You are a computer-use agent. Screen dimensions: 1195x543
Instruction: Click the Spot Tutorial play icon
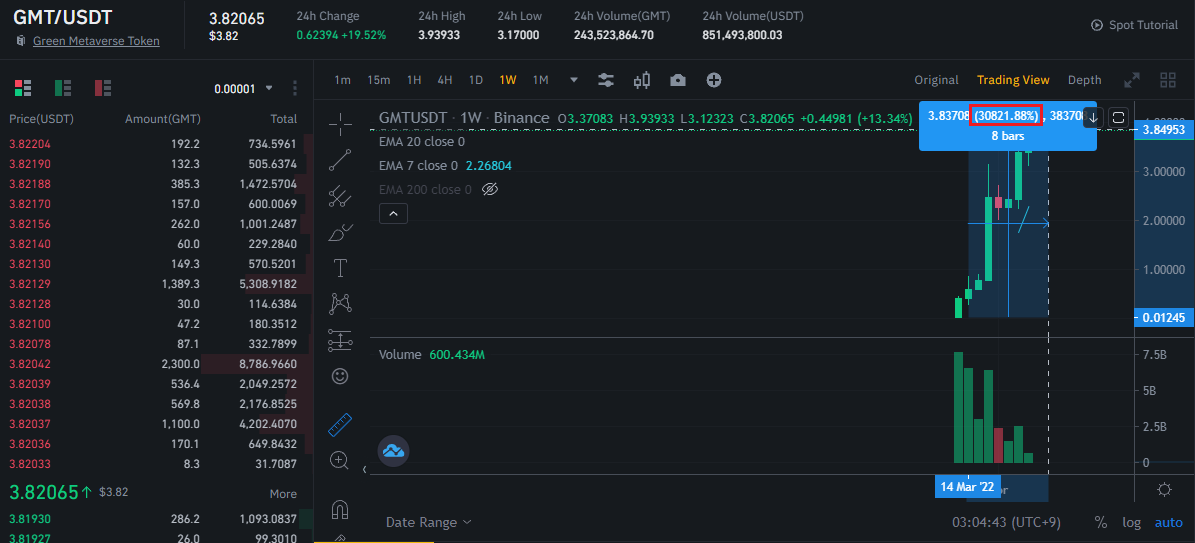point(1097,25)
